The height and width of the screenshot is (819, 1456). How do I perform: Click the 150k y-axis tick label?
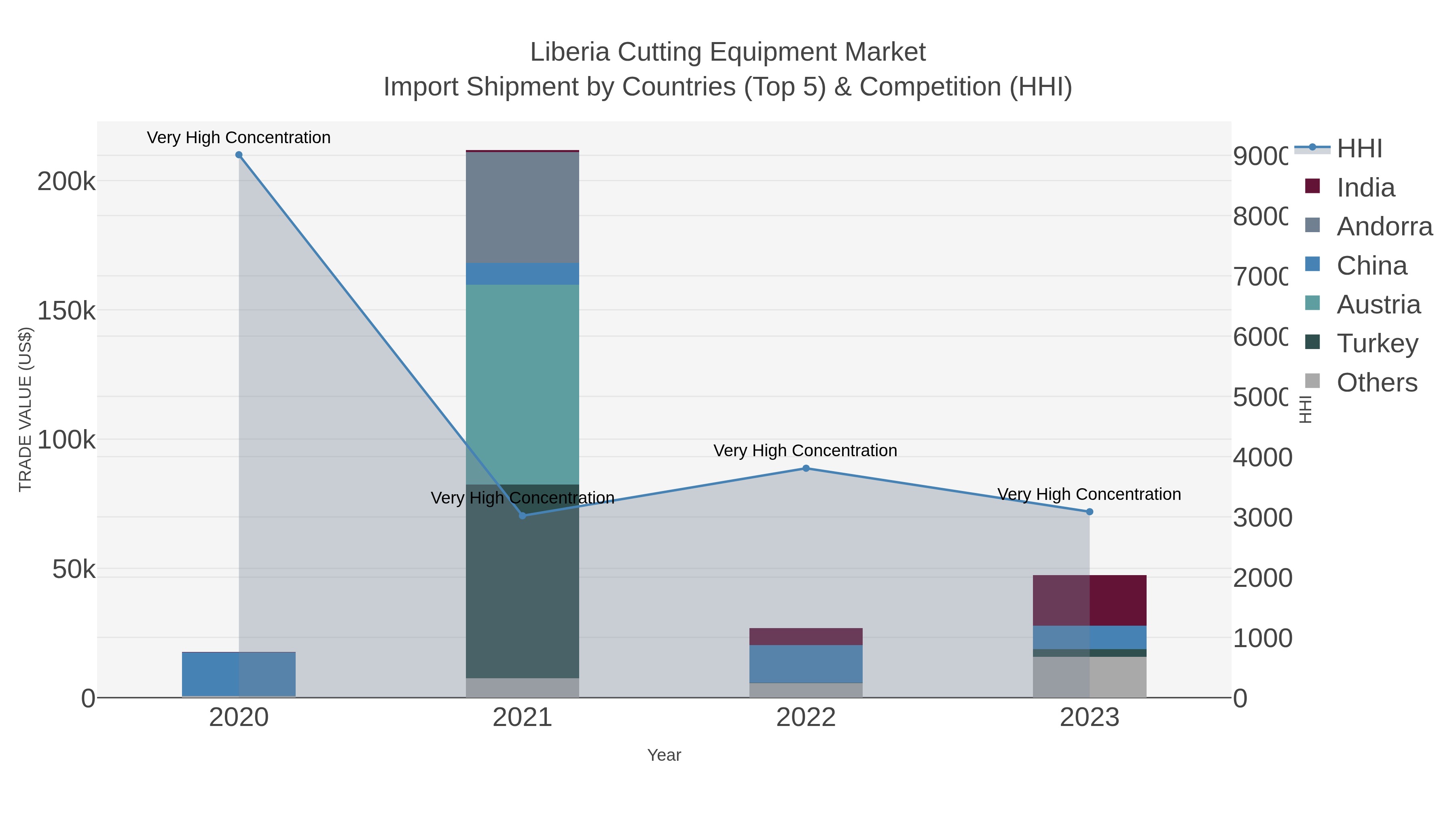[66, 310]
